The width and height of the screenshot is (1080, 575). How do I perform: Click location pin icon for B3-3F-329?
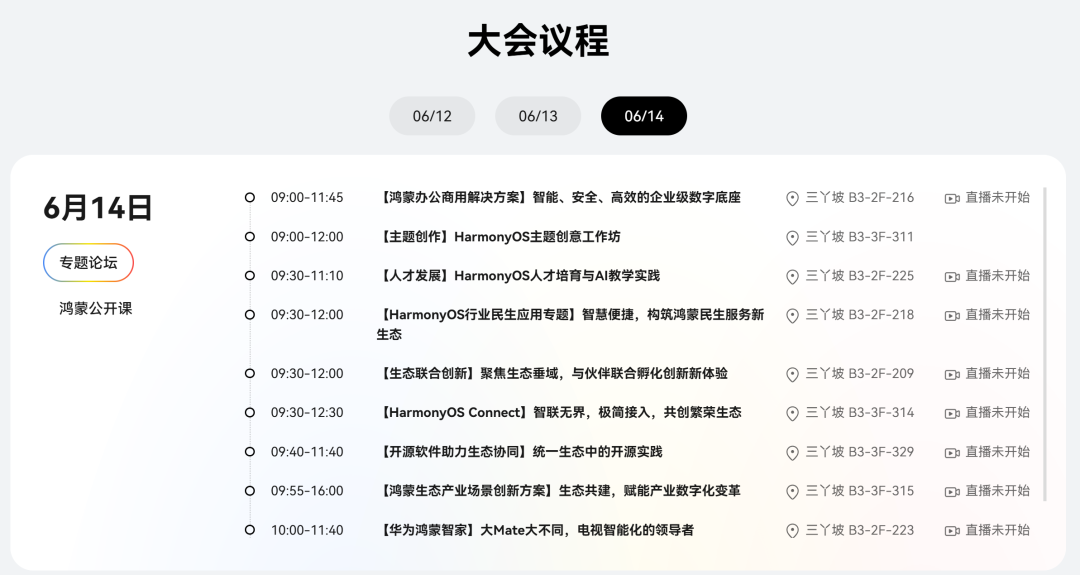point(792,452)
